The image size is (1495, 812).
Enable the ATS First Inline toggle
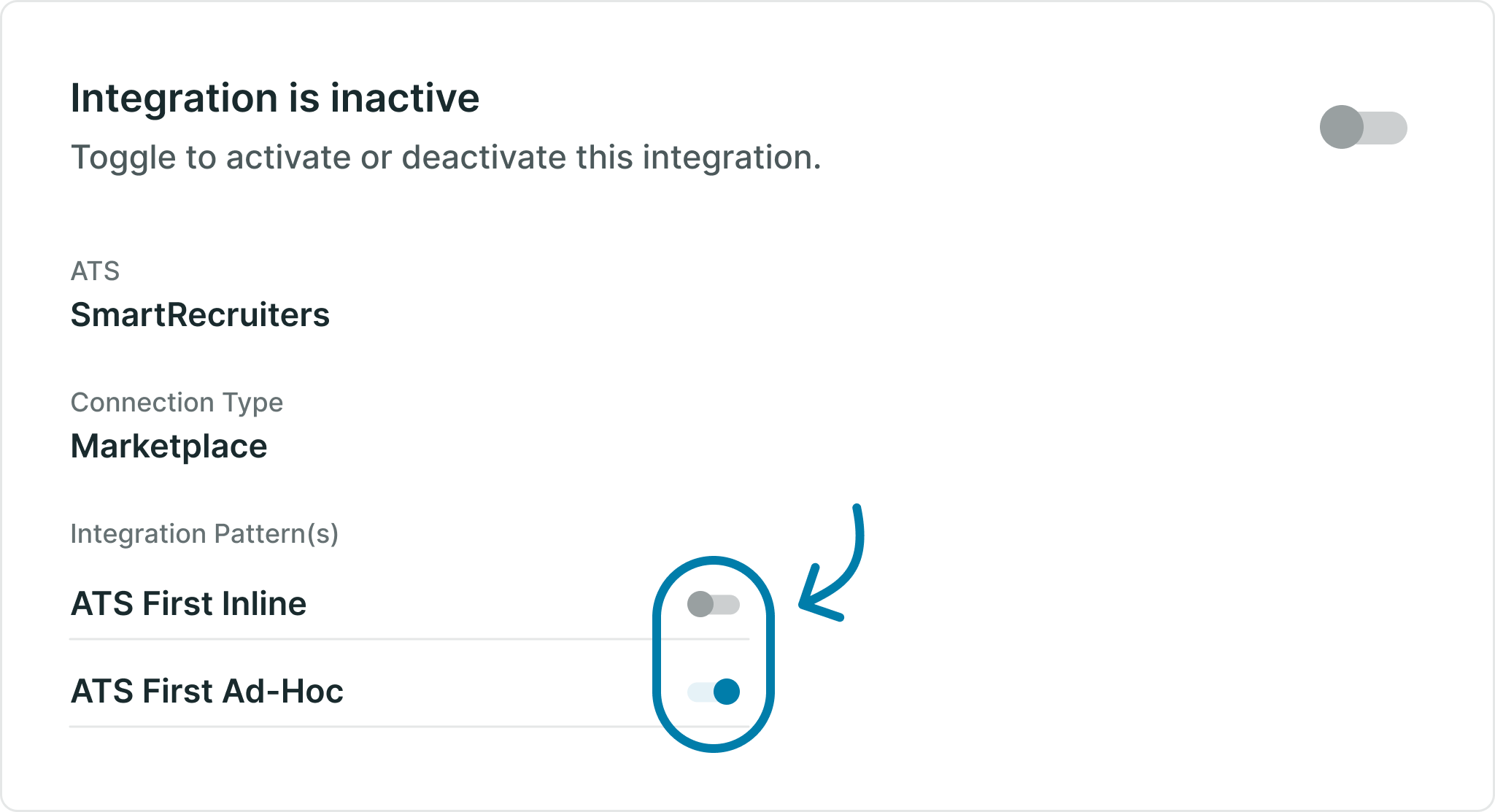tap(713, 604)
